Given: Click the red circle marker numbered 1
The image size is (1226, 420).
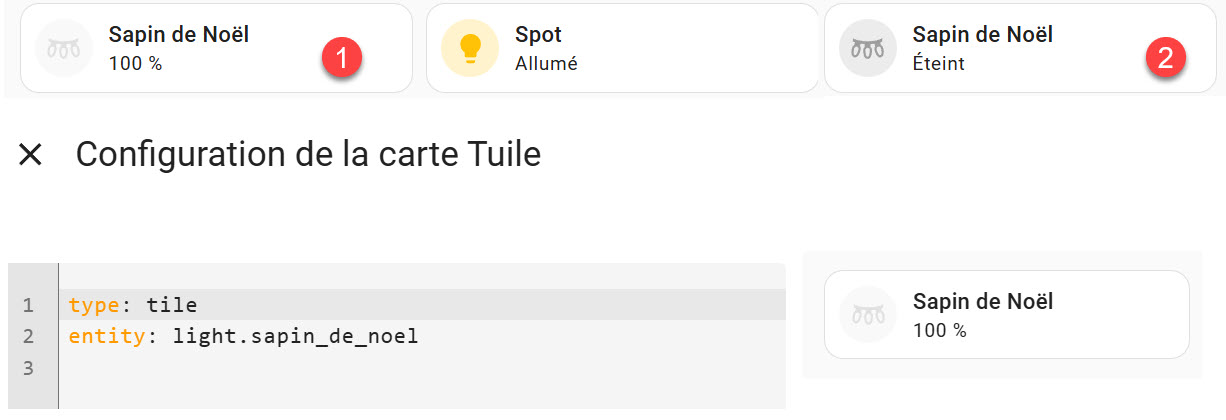Looking at the screenshot, I should 342,57.
